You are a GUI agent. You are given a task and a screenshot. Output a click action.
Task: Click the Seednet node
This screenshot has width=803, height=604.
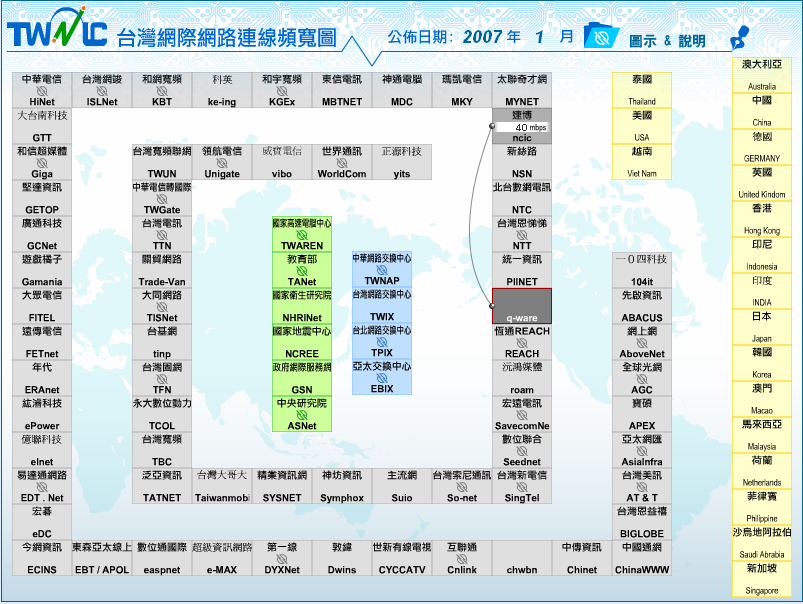522,450
